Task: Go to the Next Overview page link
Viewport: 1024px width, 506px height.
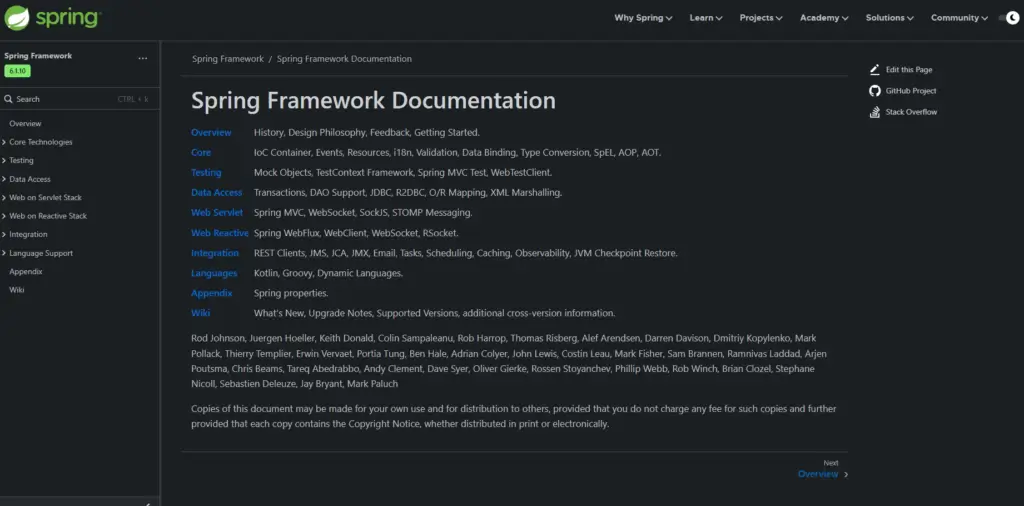Action: pyautogui.click(x=818, y=474)
